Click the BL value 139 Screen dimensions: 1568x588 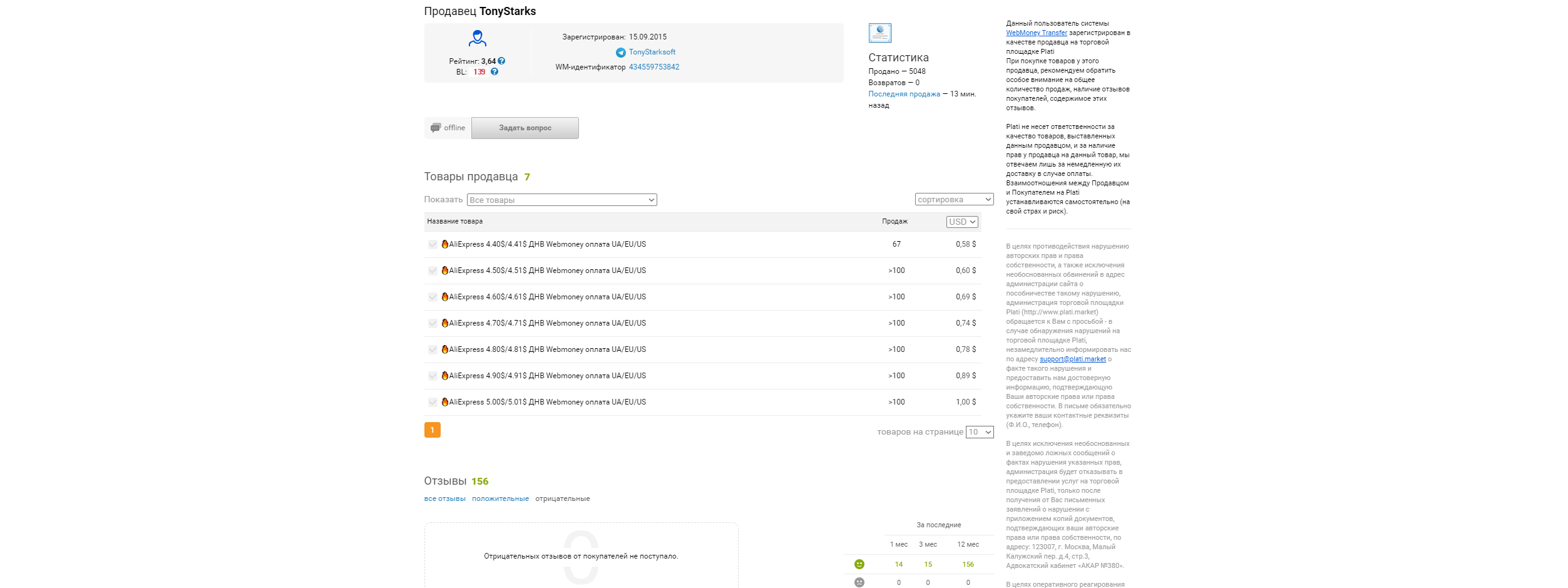point(479,72)
